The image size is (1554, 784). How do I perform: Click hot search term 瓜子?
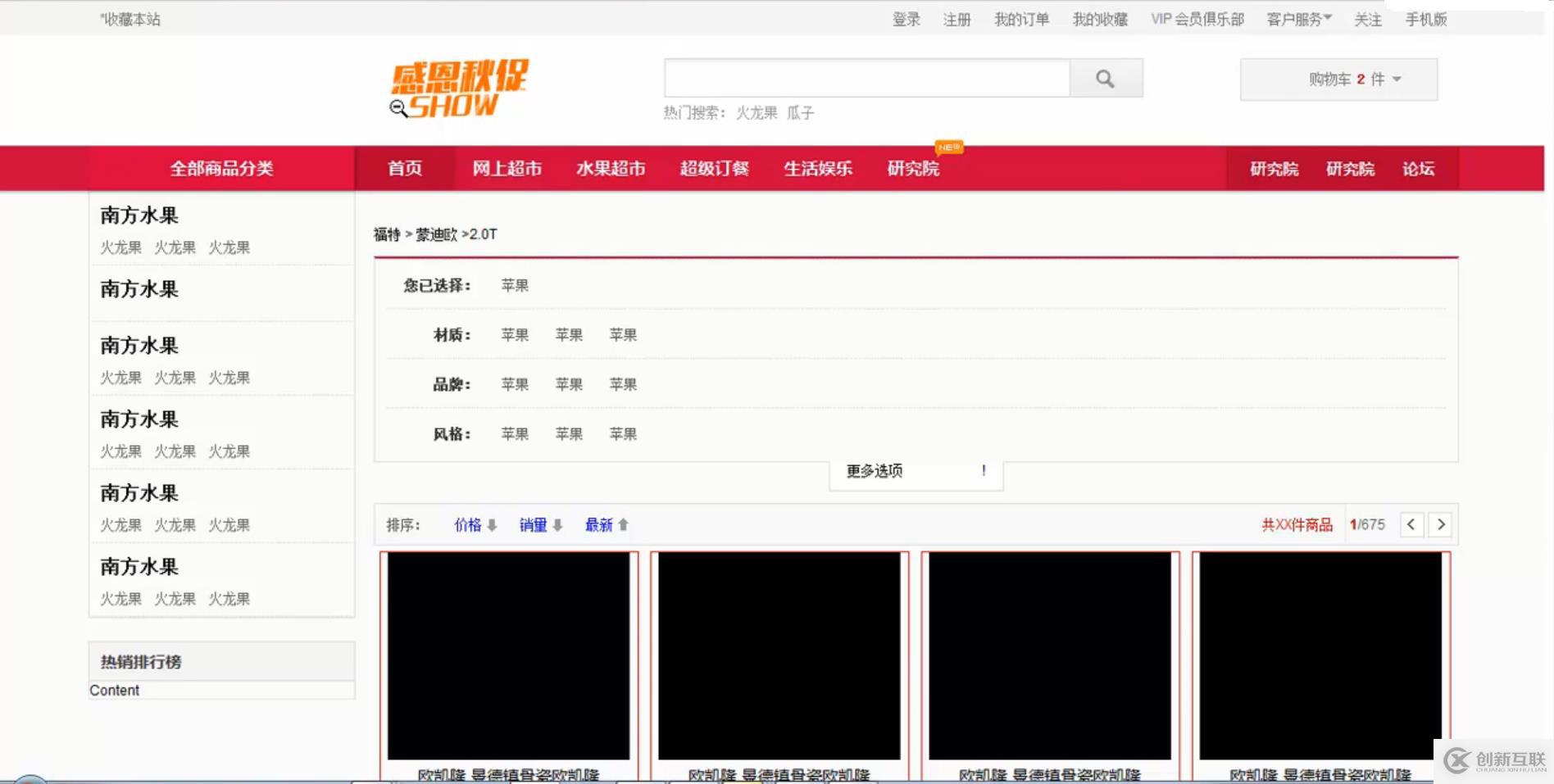[x=801, y=113]
